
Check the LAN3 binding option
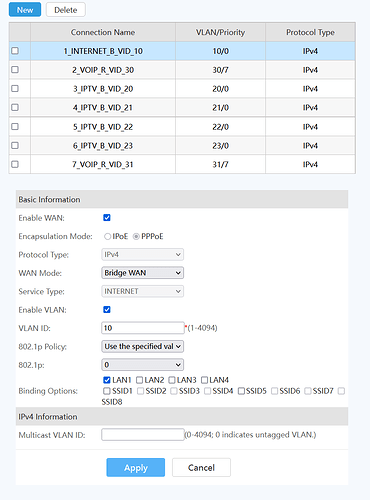[172, 380]
